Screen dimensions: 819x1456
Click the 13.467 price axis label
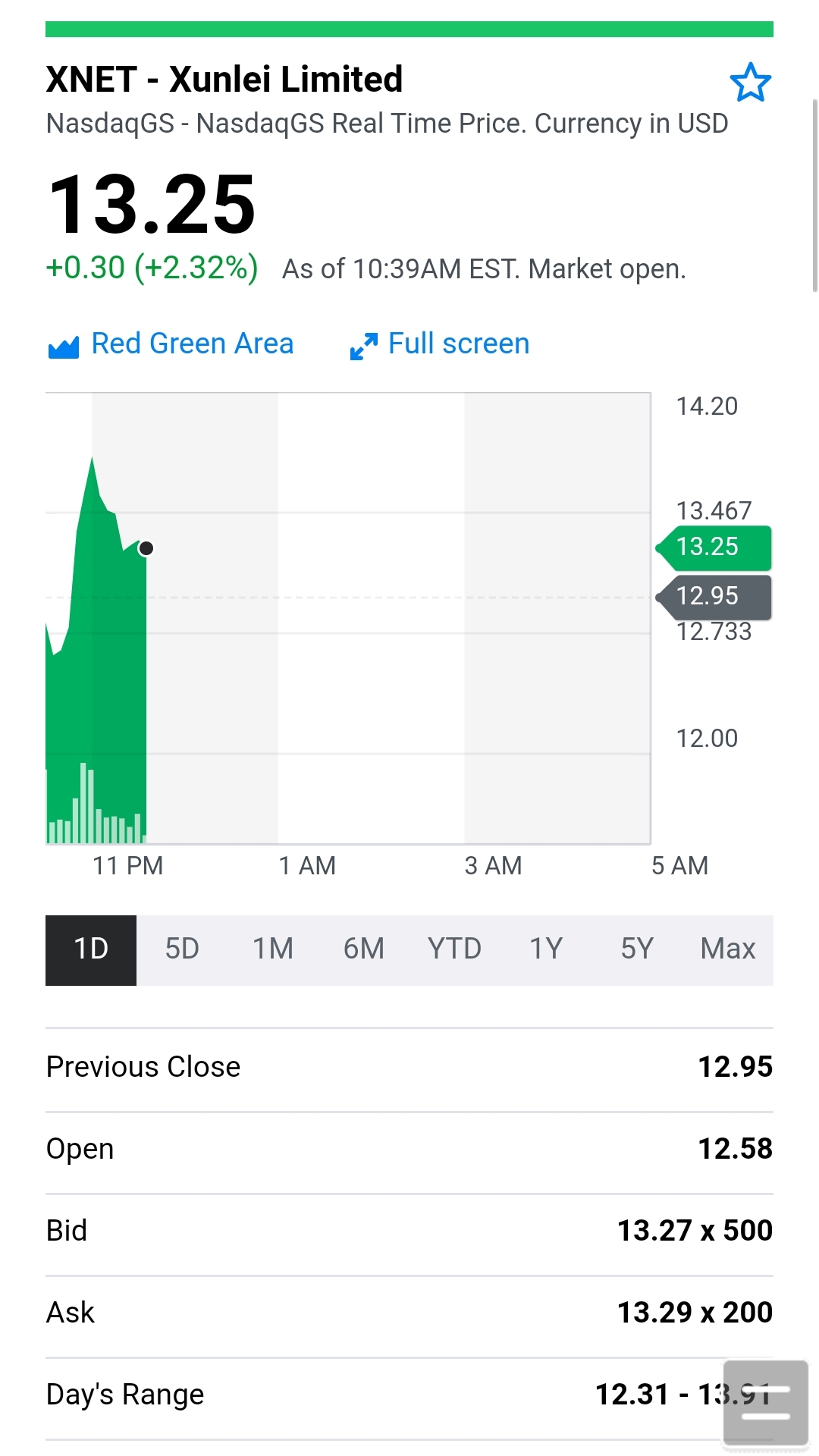point(714,511)
